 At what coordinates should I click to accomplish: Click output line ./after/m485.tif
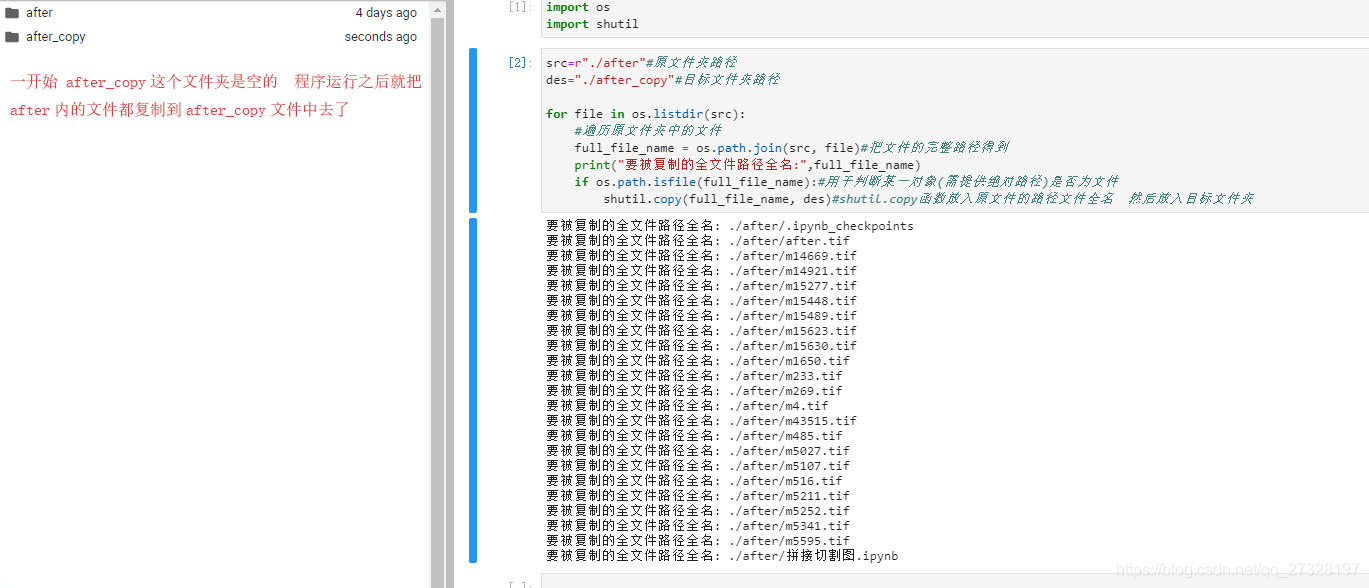[694, 436]
